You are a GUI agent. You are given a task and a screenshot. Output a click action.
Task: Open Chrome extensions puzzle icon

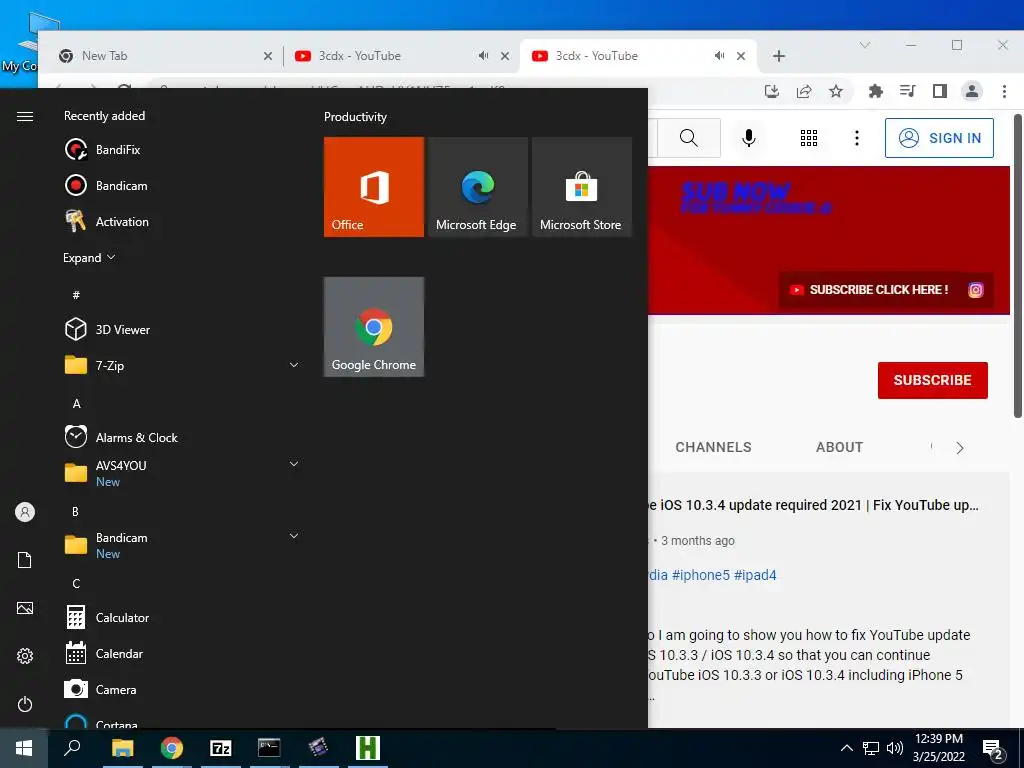coord(876,91)
